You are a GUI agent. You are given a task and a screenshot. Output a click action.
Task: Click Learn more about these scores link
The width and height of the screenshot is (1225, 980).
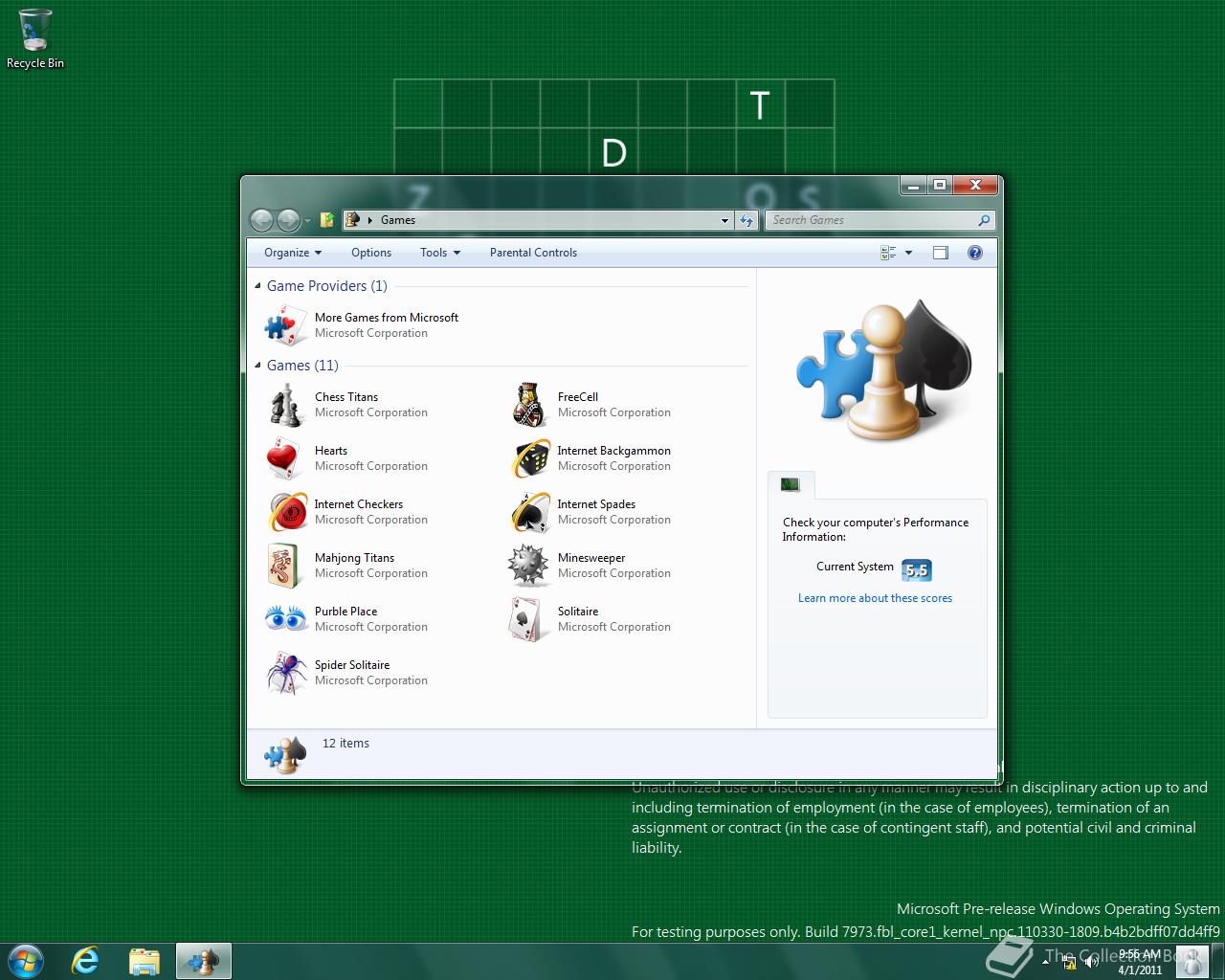tap(875, 598)
